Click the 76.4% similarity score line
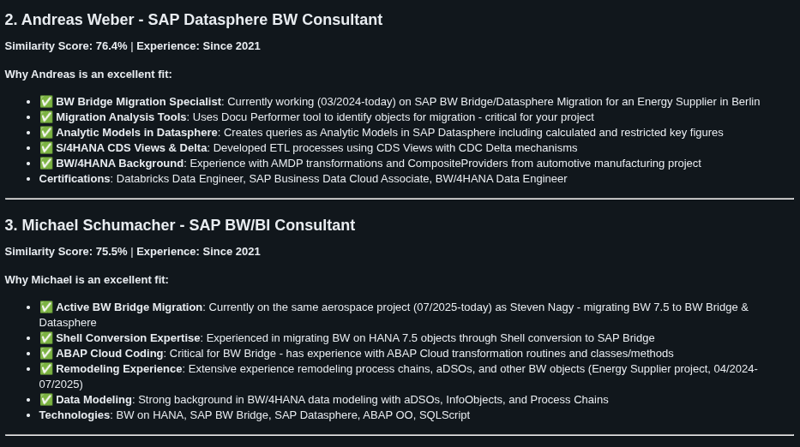This screenshot has height=447, width=800. click(132, 46)
